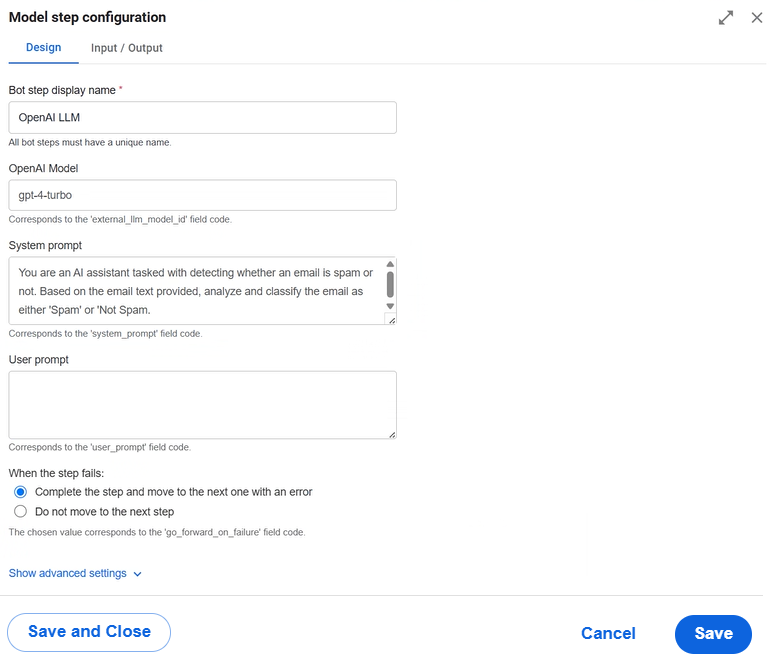
Task: Open the Design tab
Action: [x=43, y=47]
